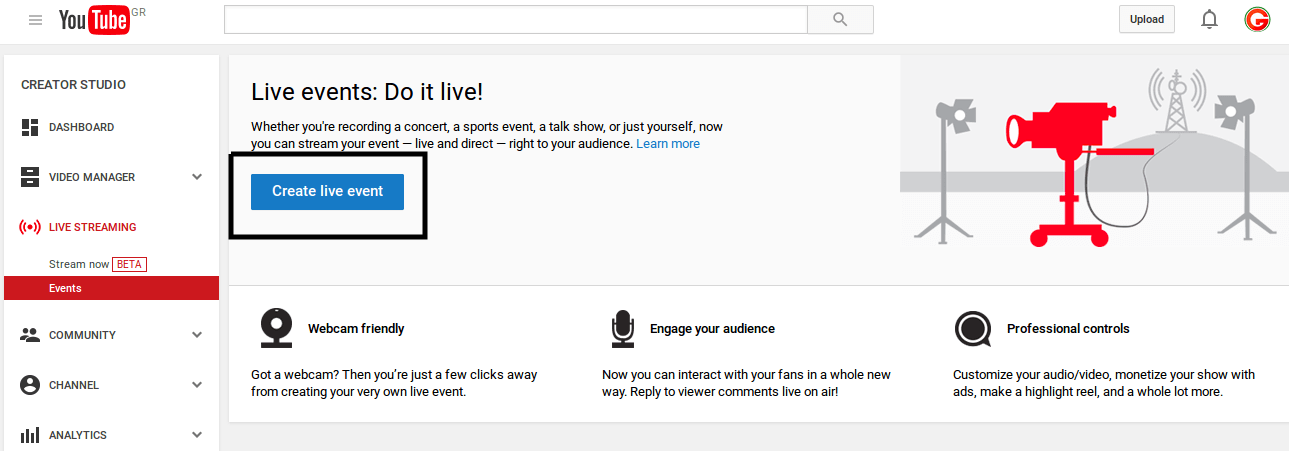Open the notifications bell

pos(1209,20)
